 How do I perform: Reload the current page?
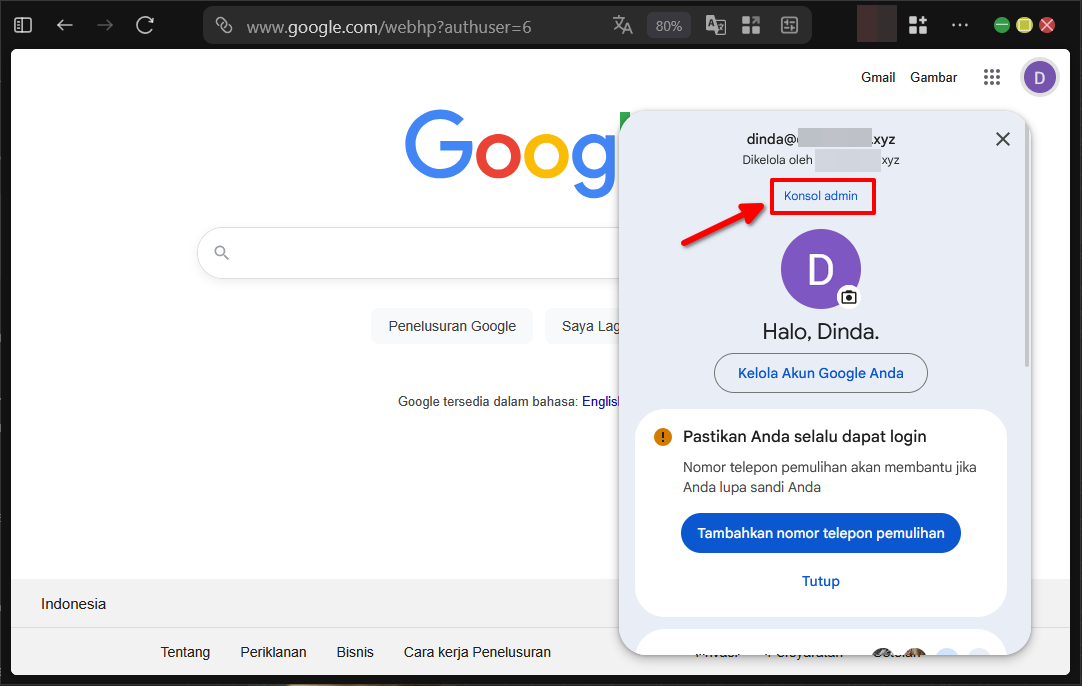(x=144, y=24)
